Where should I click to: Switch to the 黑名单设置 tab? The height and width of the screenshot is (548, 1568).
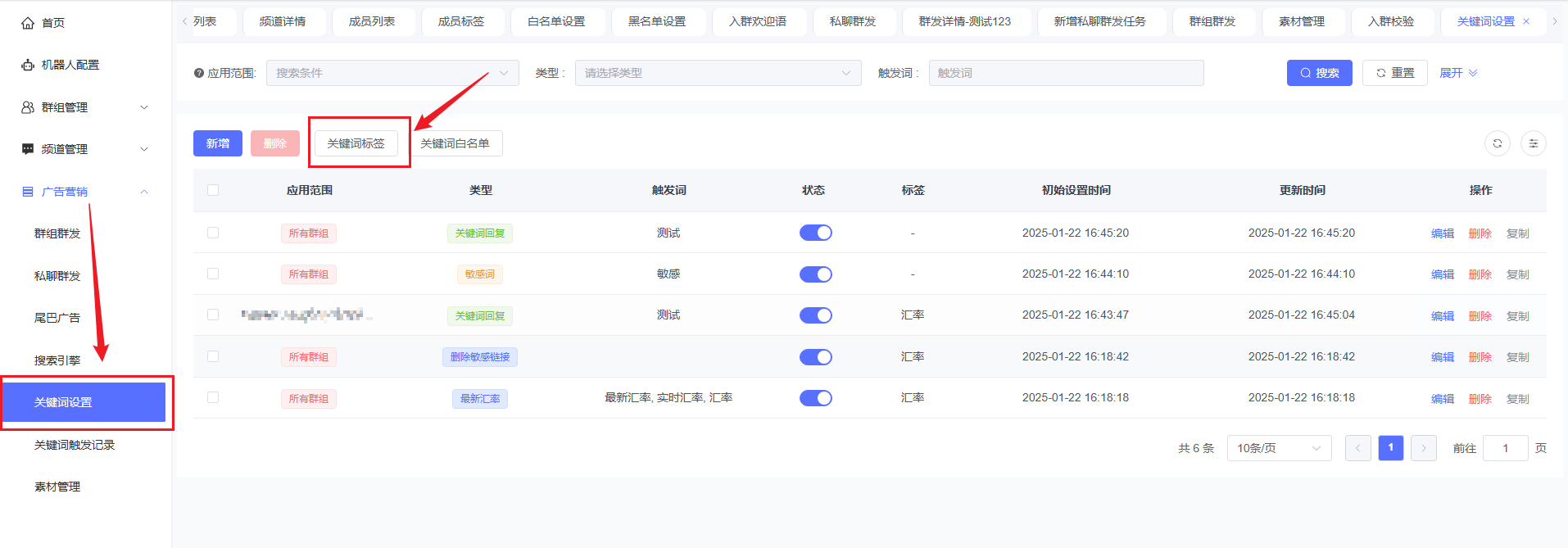tap(657, 22)
